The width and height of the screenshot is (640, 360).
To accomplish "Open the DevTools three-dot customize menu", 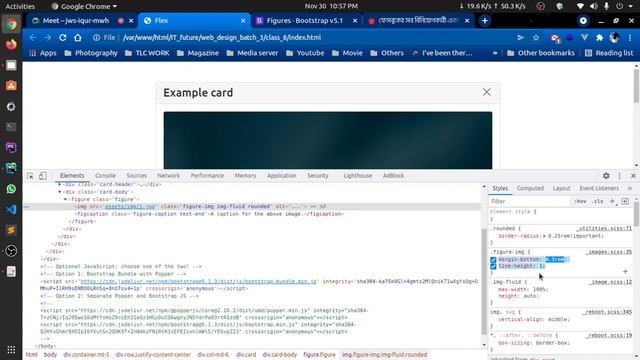I will pyautogui.click(x=620, y=176).
